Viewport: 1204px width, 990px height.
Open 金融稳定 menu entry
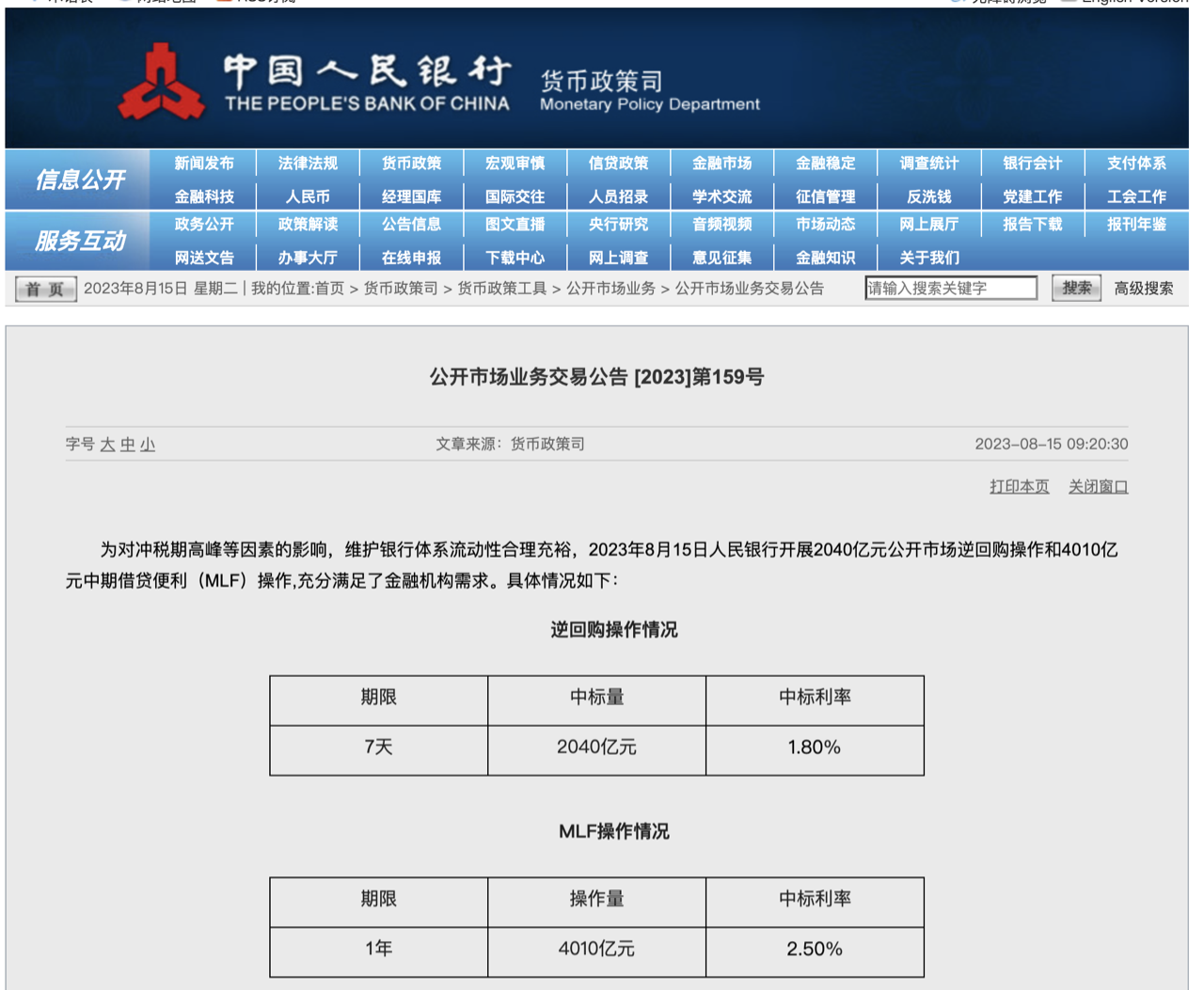pos(825,164)
